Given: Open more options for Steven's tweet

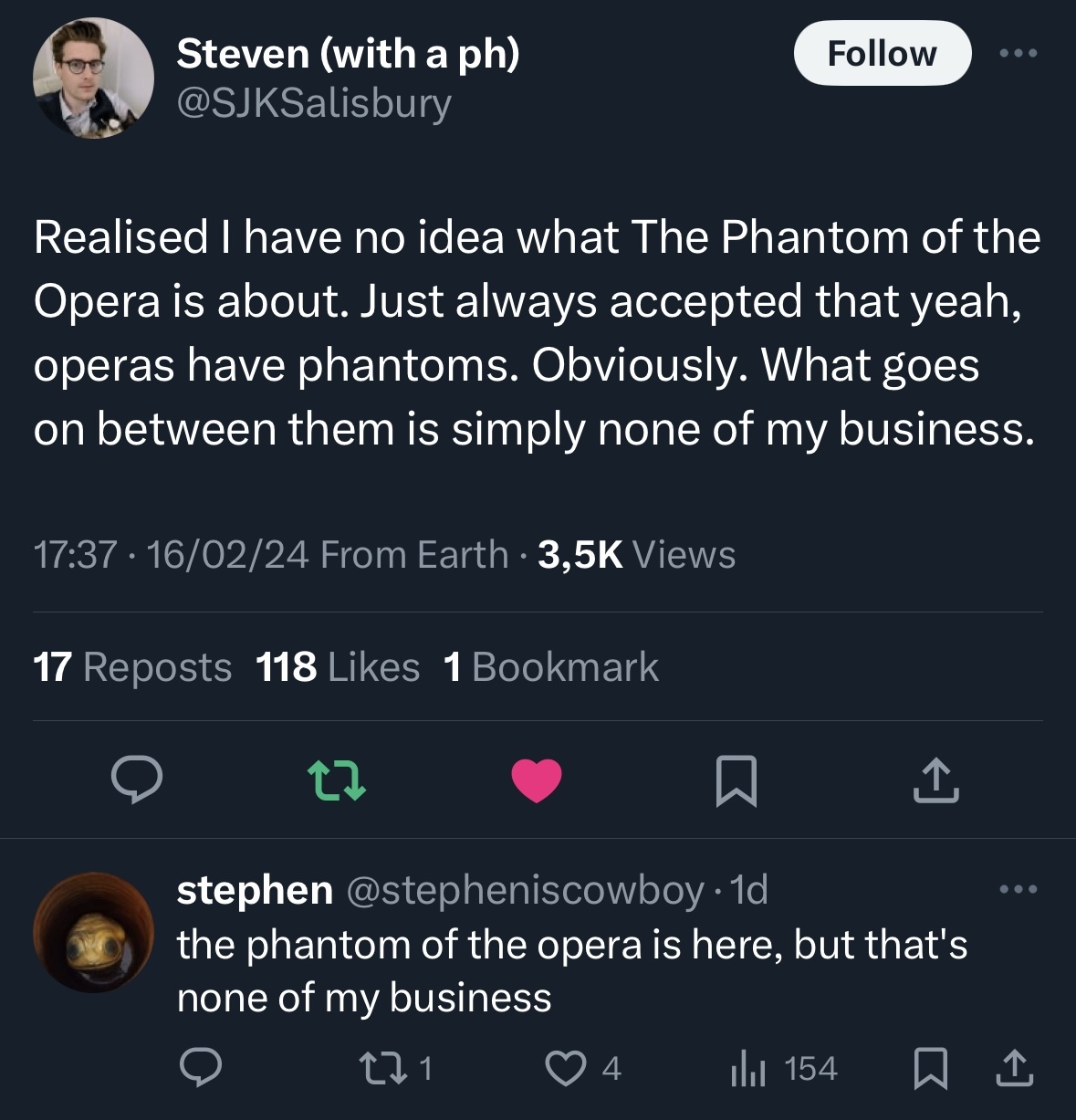Looking at the screenshot, I should point(1019,54).
